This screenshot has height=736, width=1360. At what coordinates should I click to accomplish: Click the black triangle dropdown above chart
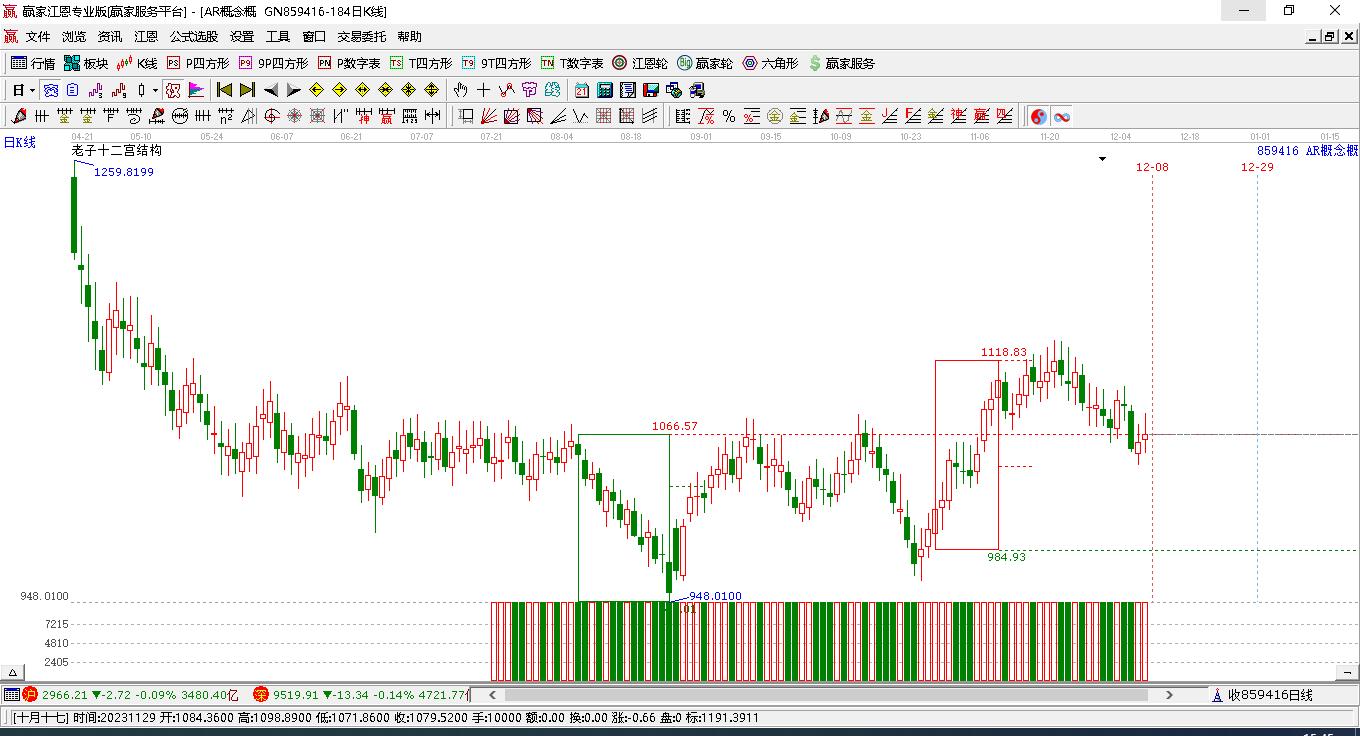(x=1103, y=158)
